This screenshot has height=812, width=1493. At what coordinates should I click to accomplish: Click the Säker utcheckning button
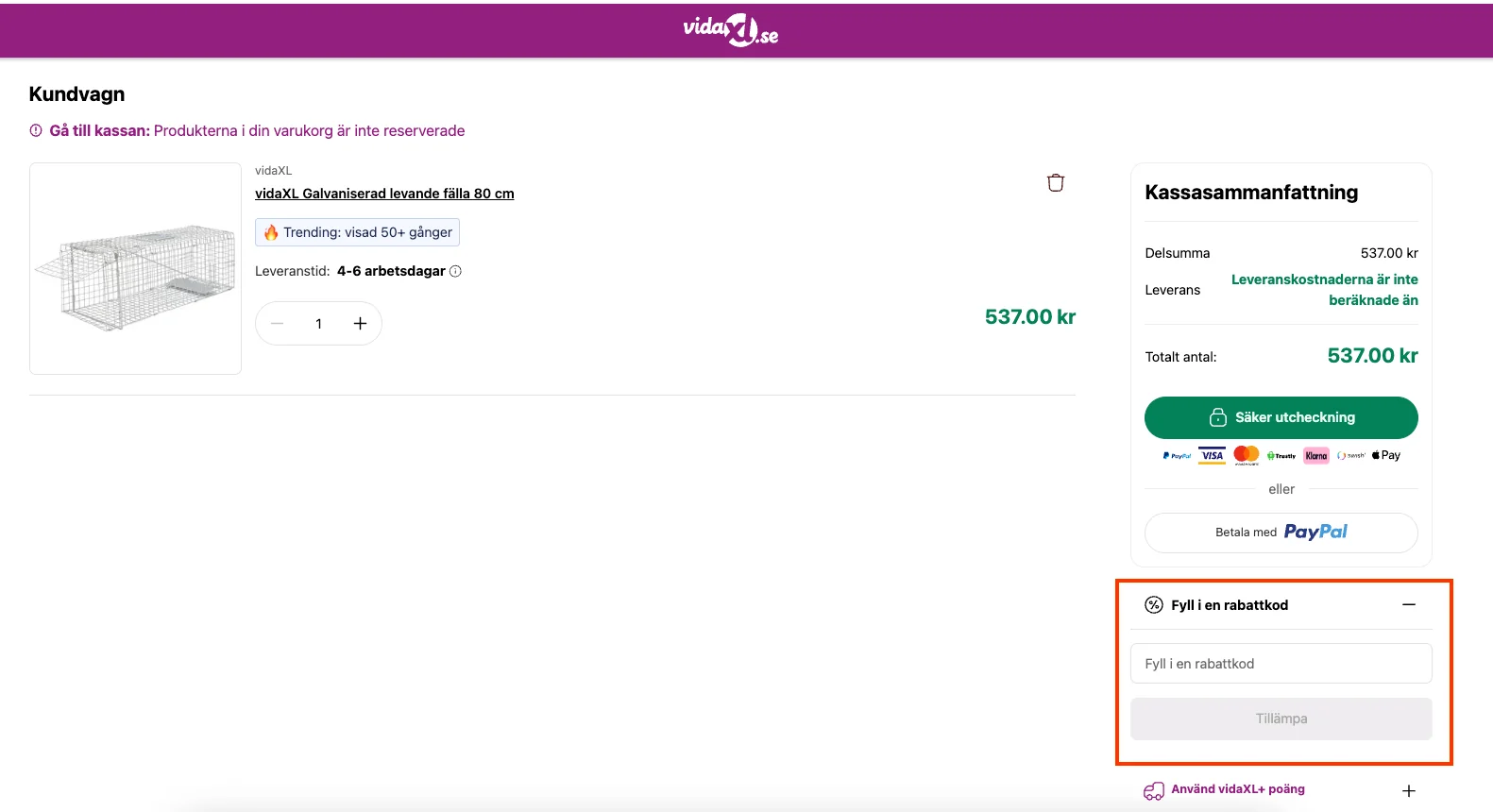pos(1281,417)
